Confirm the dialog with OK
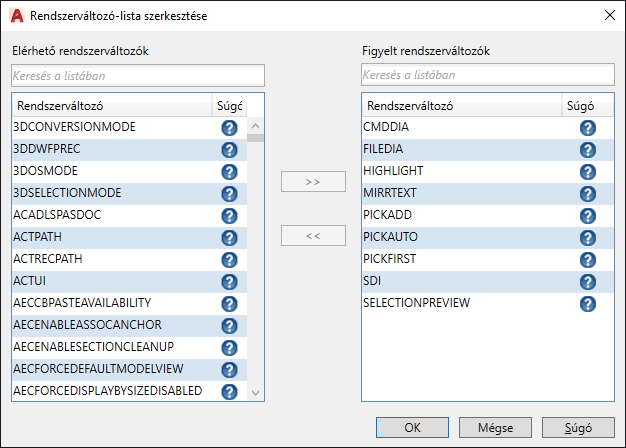The image size is (626, 448). point(413,428)
